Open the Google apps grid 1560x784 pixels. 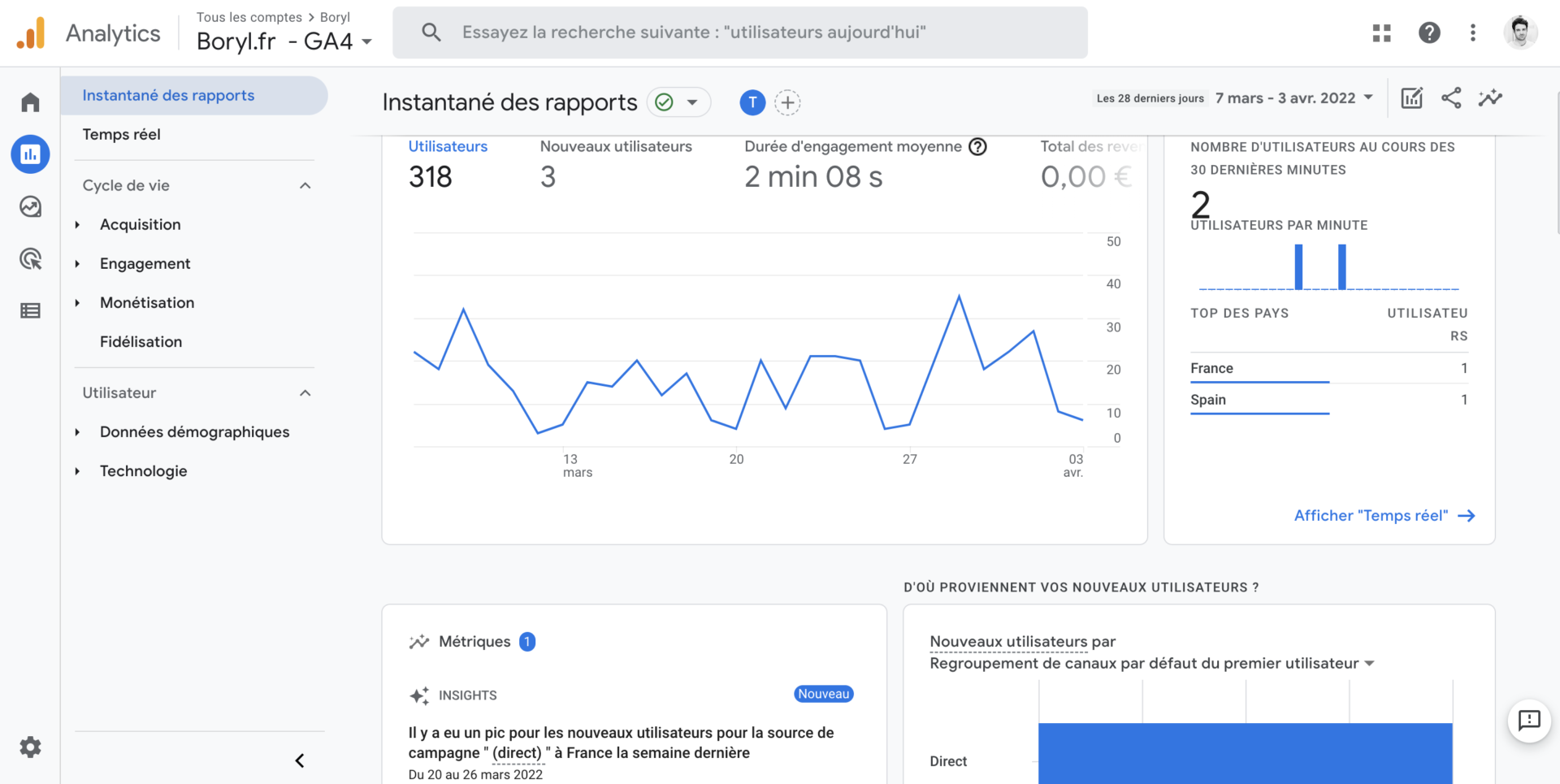click(x=1381, y=32)
